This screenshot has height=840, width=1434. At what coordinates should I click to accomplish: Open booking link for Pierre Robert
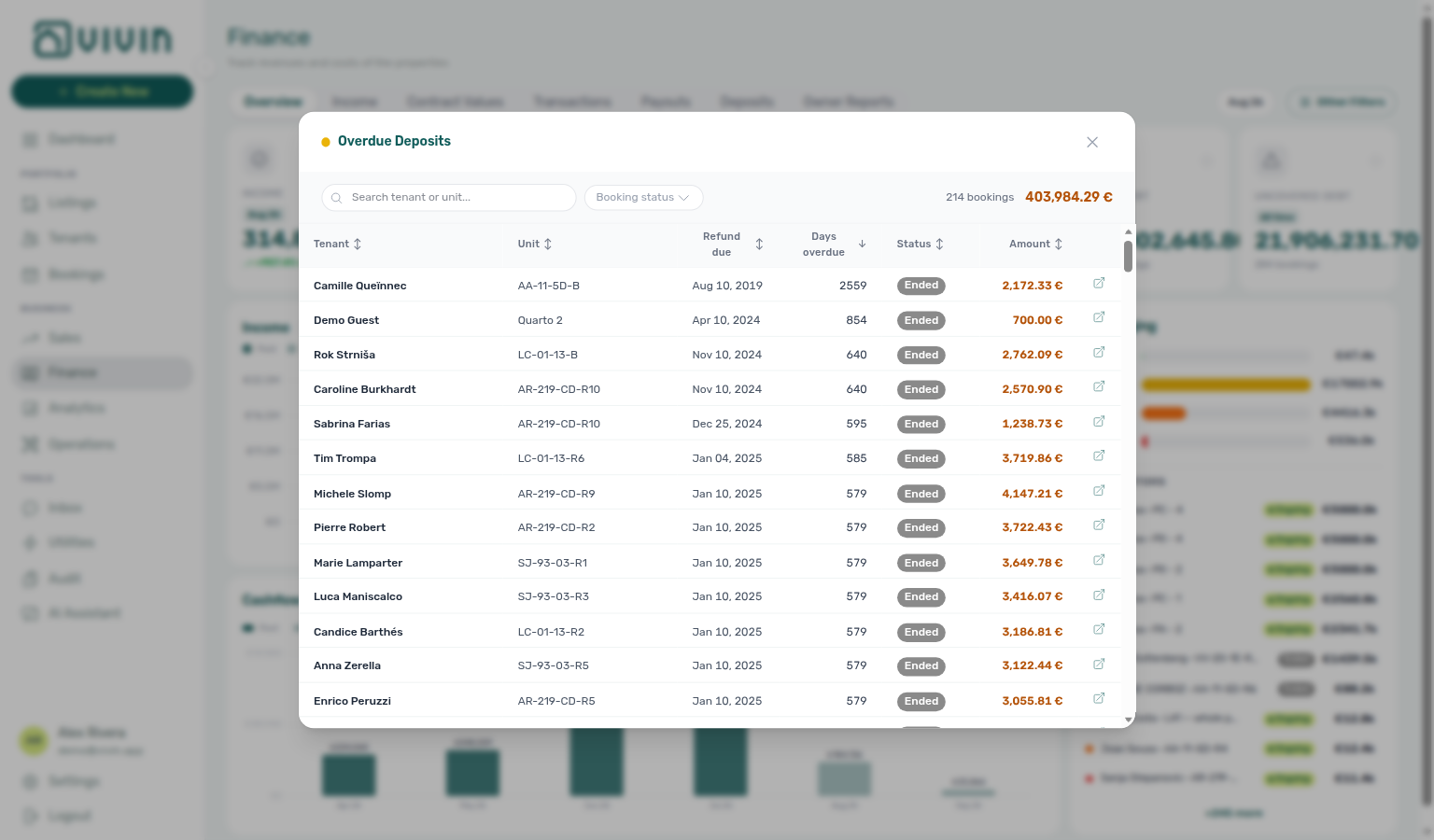tap(1099, 525)
